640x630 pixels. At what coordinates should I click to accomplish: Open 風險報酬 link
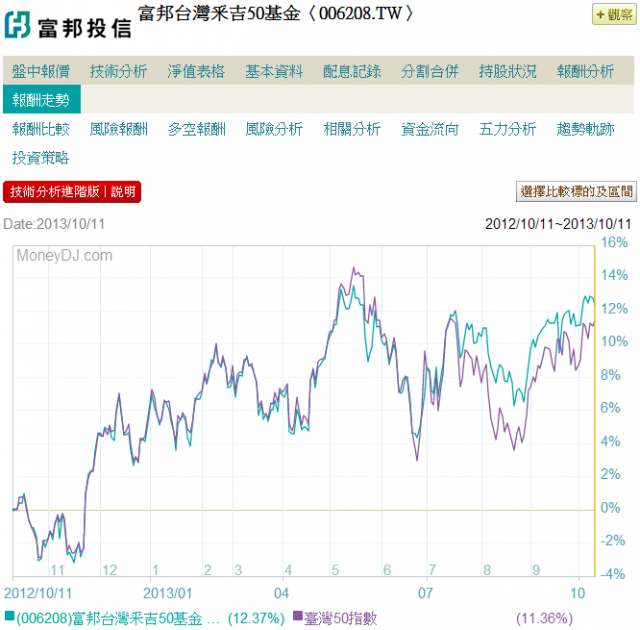coord(118,129)
